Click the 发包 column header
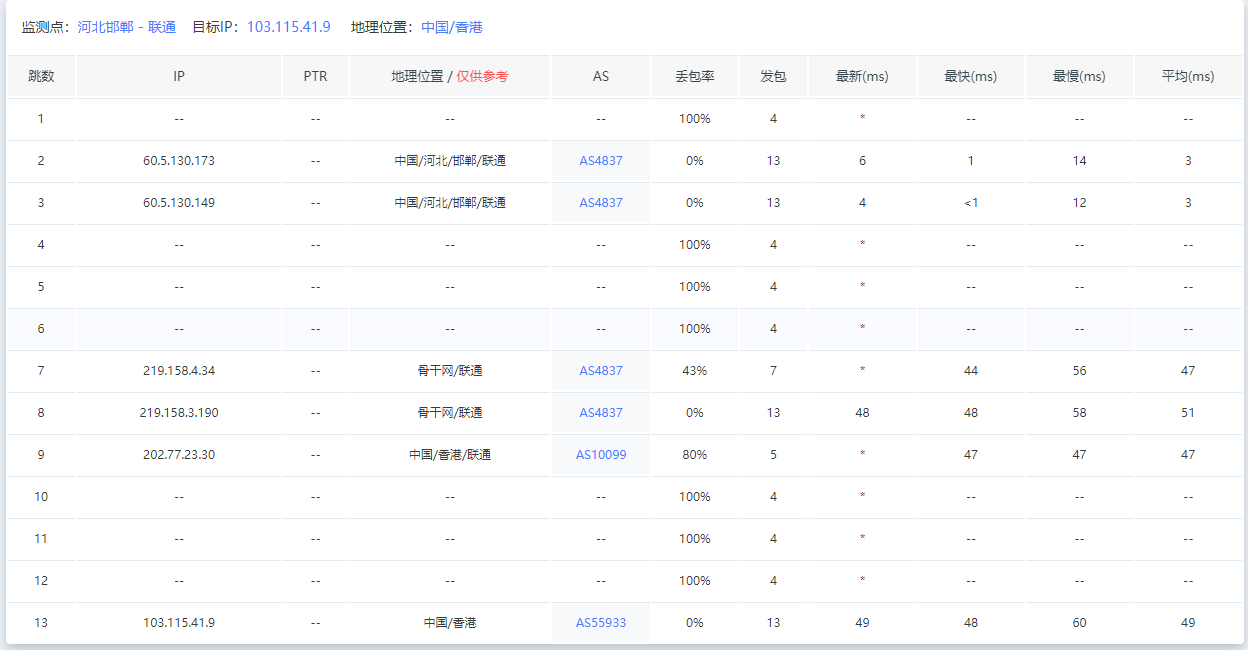The width and height of the screenshot is (1248, 650). tap(773, 77)
